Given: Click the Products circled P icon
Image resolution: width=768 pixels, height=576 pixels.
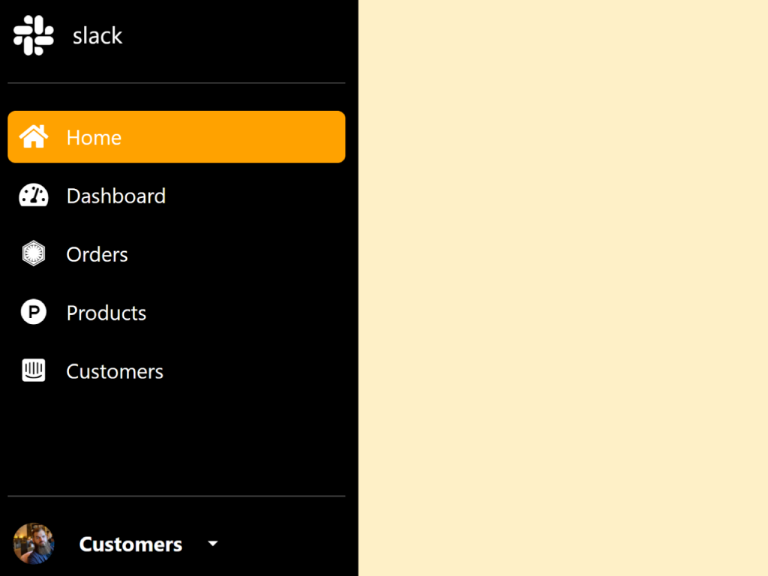Looking at the screenshot, I should click(33, 313).
